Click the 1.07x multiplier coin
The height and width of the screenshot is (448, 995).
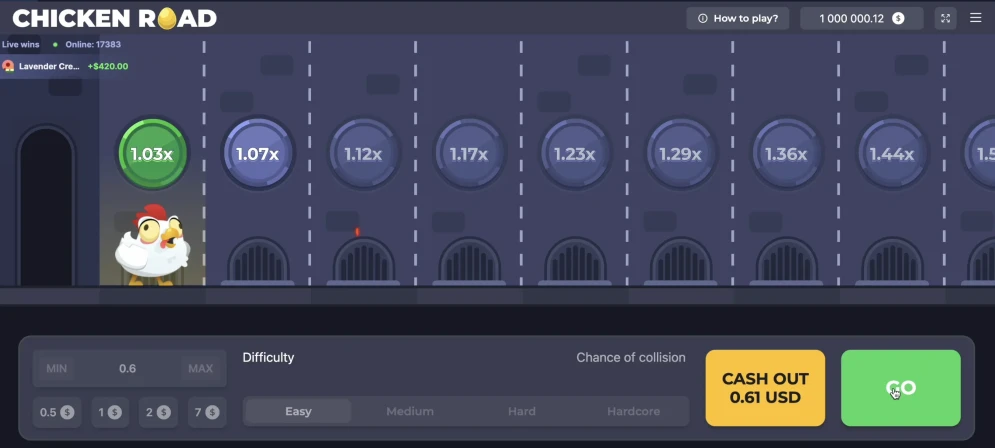pos(257,154)
